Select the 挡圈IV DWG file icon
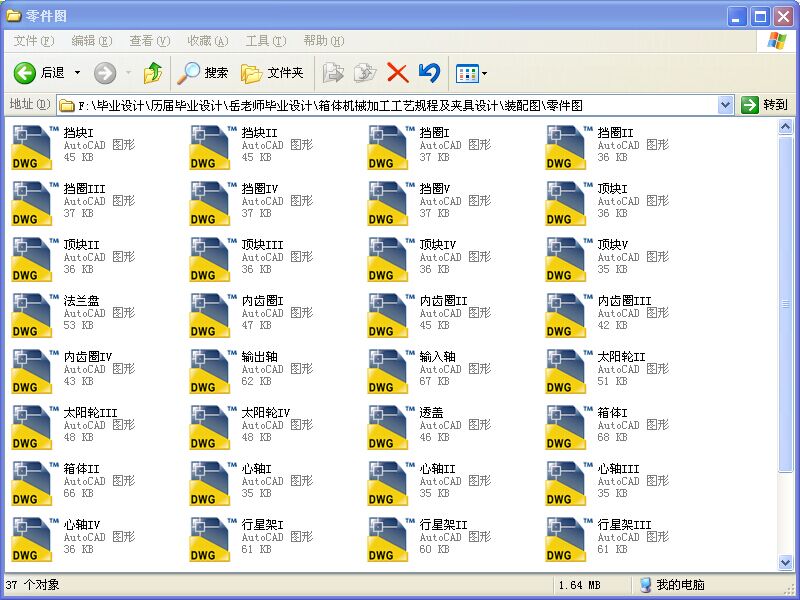The height and width of the screenshot is (600, 800). (x=210, y=204)
